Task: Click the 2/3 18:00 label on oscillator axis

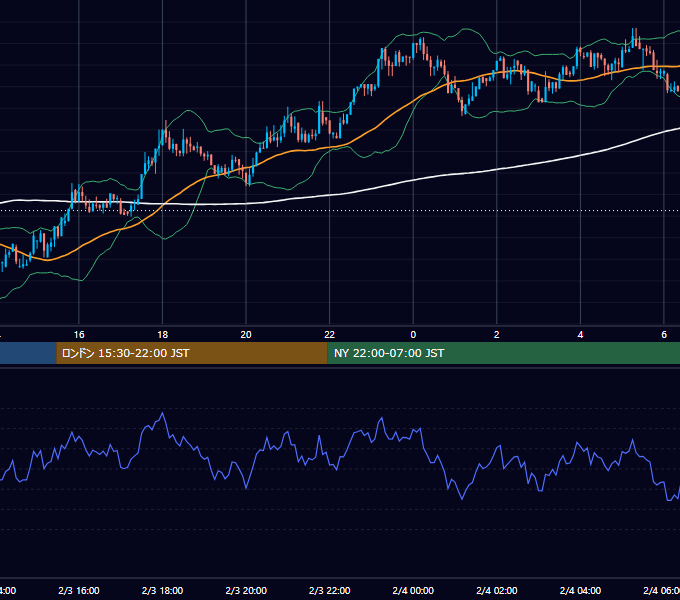Action: [163, 590]
